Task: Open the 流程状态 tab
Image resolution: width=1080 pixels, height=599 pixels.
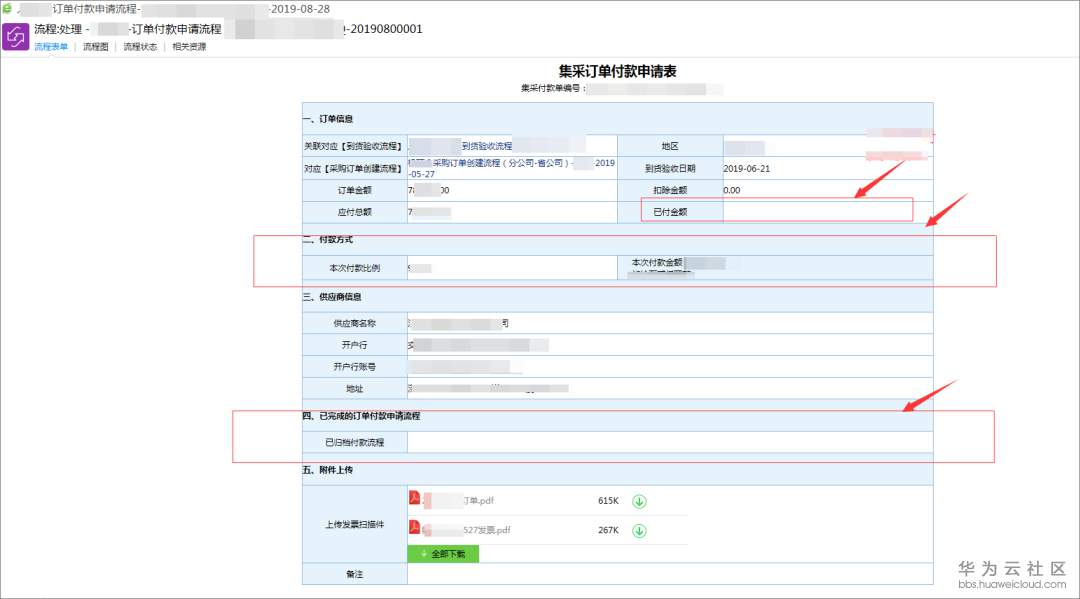Action: point(141,47)
